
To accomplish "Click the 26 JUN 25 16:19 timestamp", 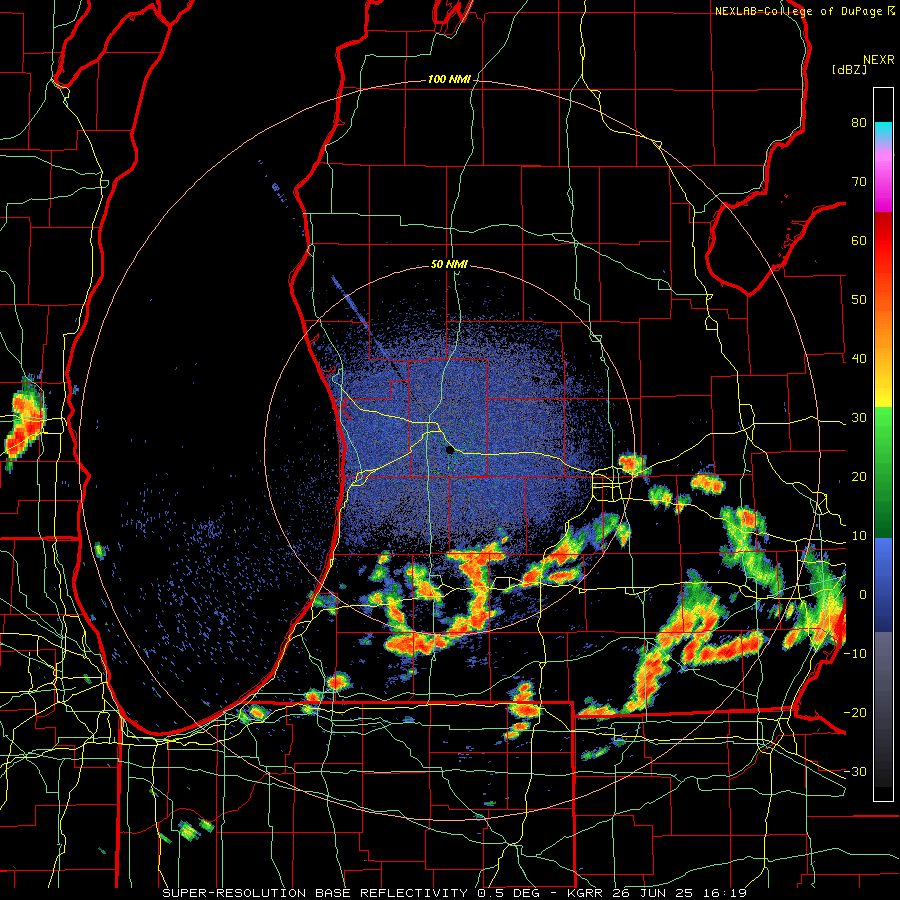I will (x=680, y=893).
